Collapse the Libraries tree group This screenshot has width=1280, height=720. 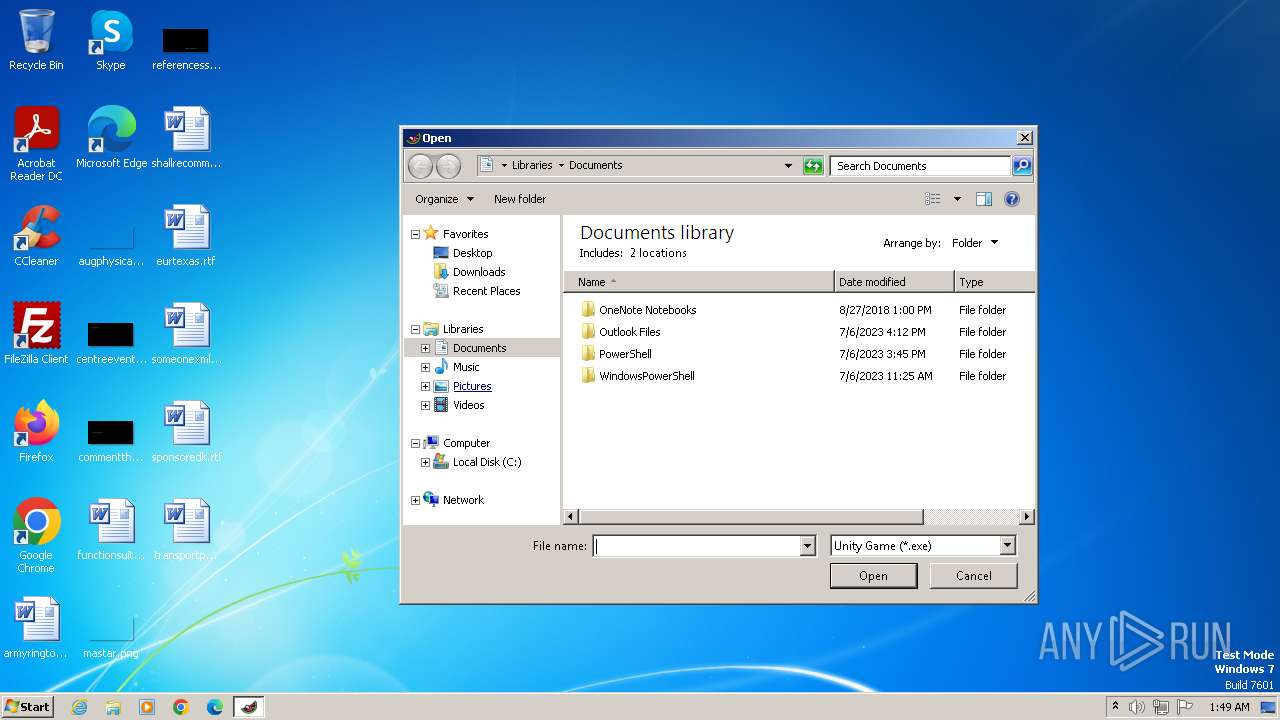pos(415,329)
